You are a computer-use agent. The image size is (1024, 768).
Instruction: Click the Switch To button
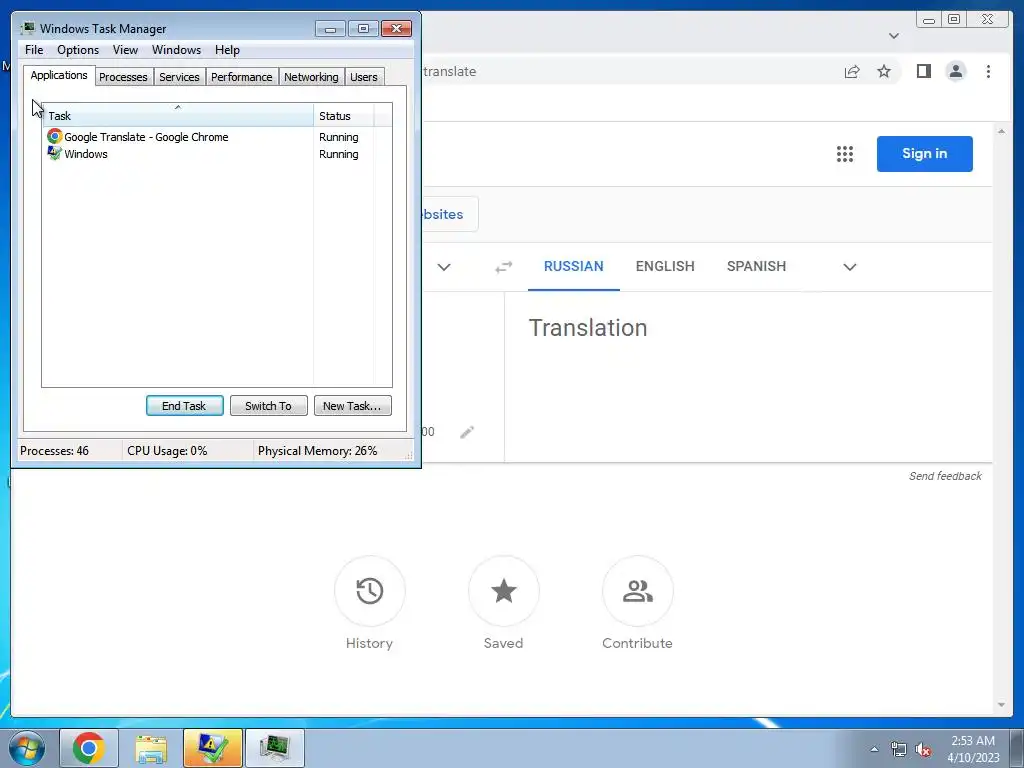point(268,406)
